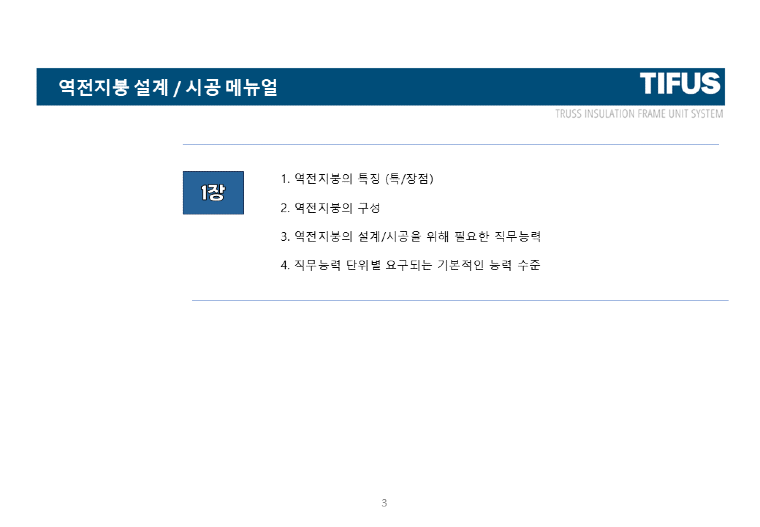Click the TIFUS logo in the header

(680, 84)
